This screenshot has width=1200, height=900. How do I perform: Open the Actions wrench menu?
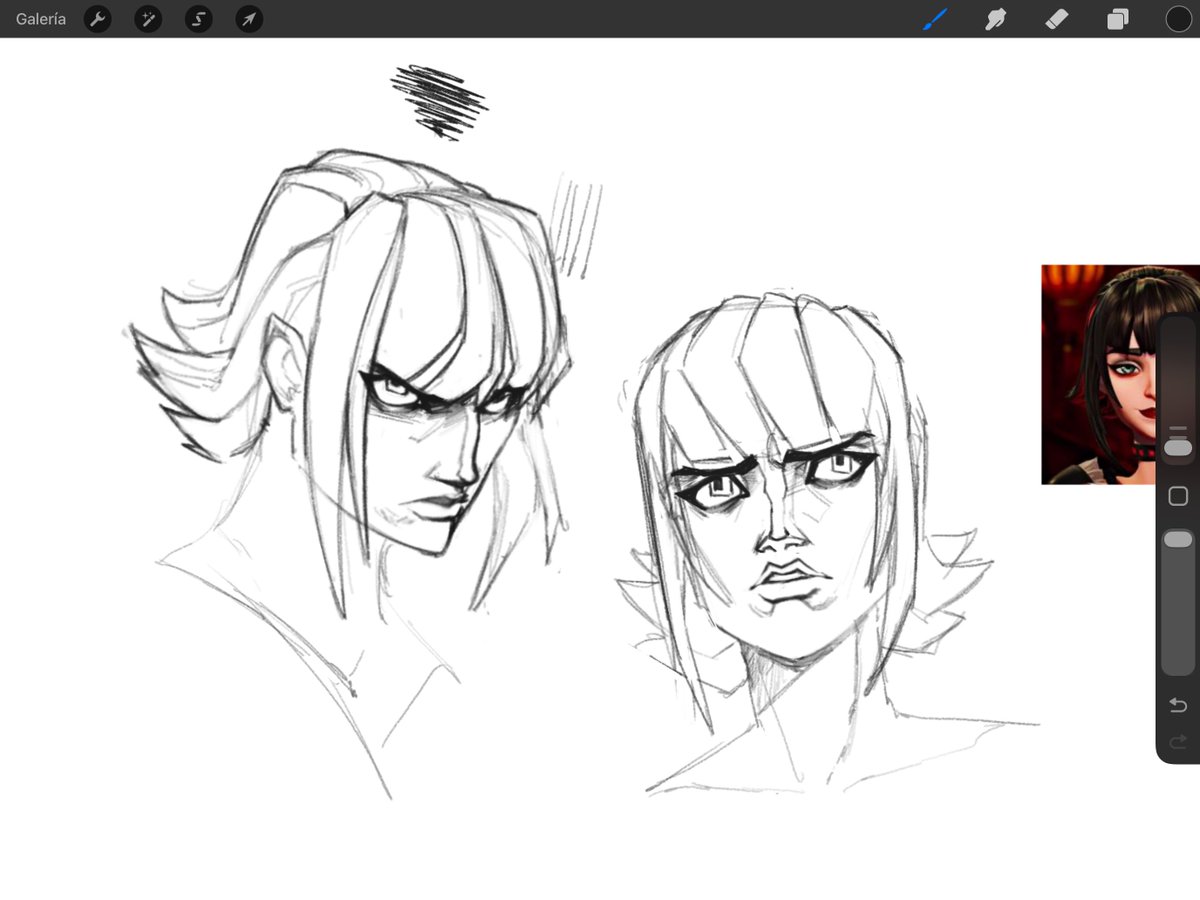point(97,19)
